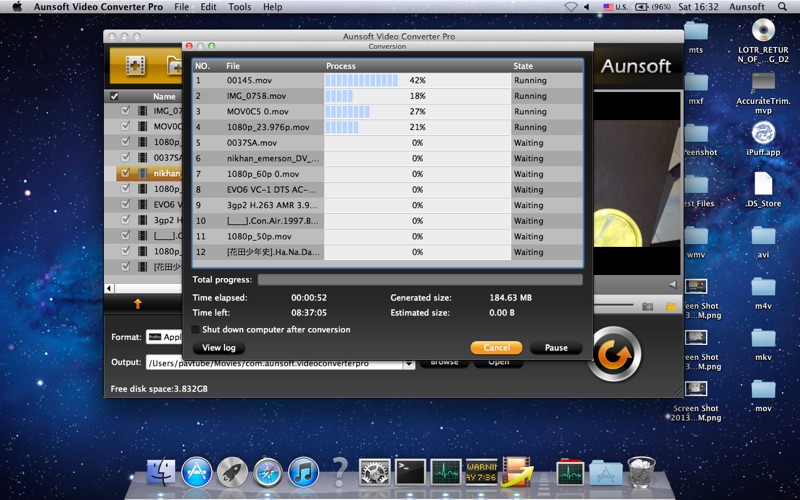Start conversion with the big round convert button
This screenshot has height=500, width=800.
pos(614,354)
